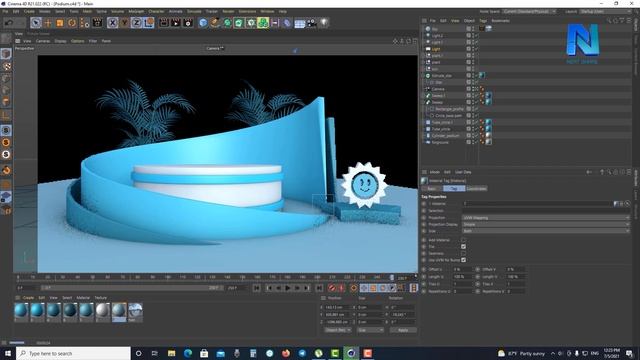
Task: Activate the Move tool in the toolbar
Action: tap(48, 23)
